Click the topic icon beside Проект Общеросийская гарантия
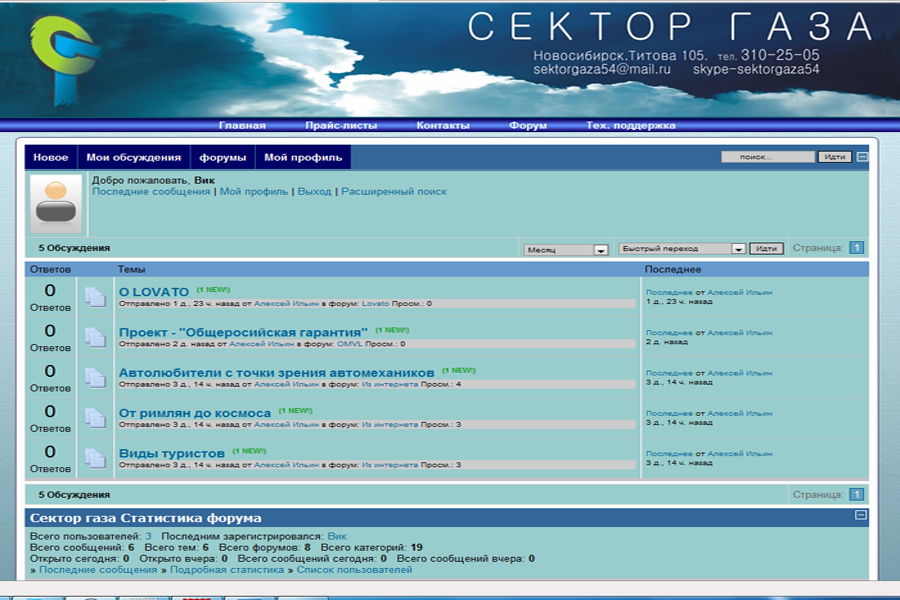Image resolution: width=900 pixels, height=600 pixels. coord(95,338)
